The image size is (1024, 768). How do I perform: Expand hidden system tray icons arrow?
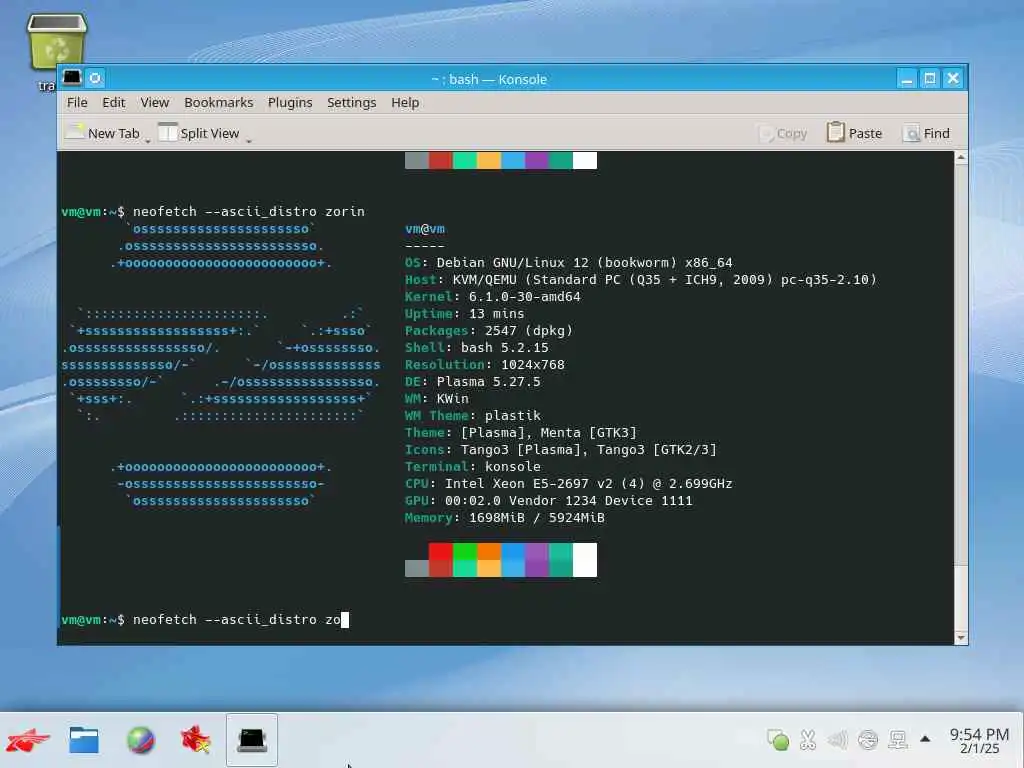click(925, 739)
